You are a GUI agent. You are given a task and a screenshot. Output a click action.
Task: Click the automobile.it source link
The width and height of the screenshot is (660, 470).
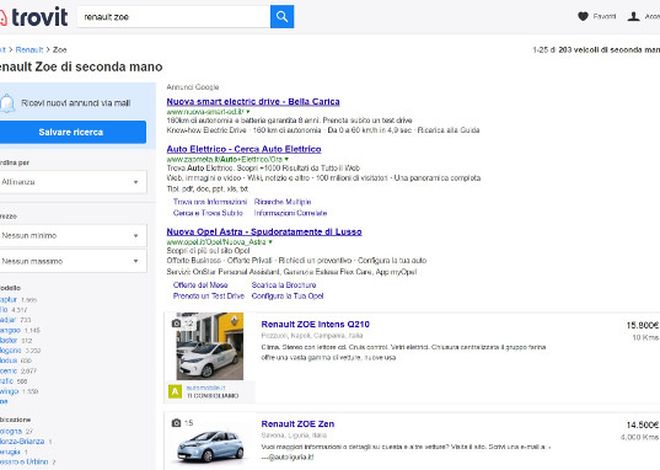[206, 388]
